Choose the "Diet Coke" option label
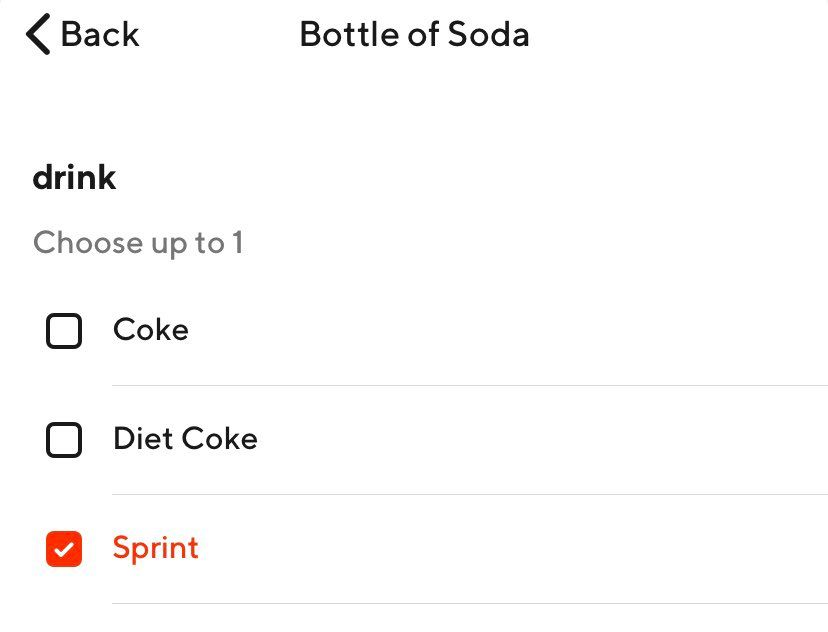 pos(185,439)
